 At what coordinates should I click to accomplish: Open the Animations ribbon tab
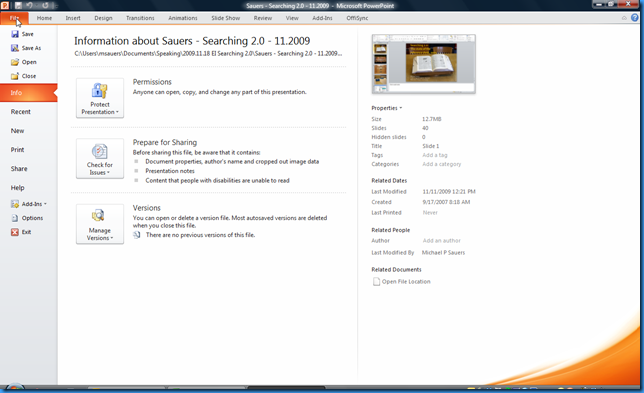point(183,18)
